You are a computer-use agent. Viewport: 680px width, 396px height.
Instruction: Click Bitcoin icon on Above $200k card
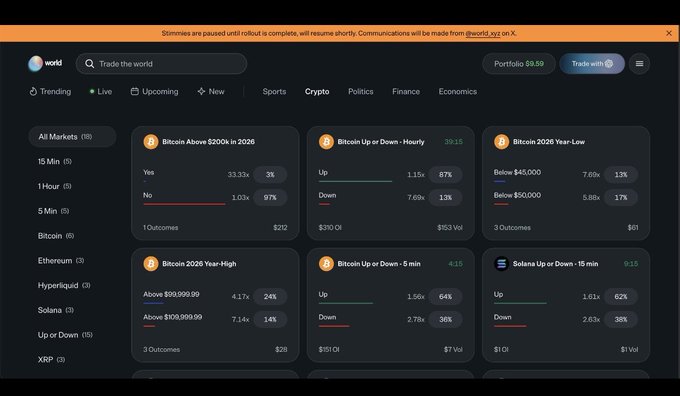151,142
